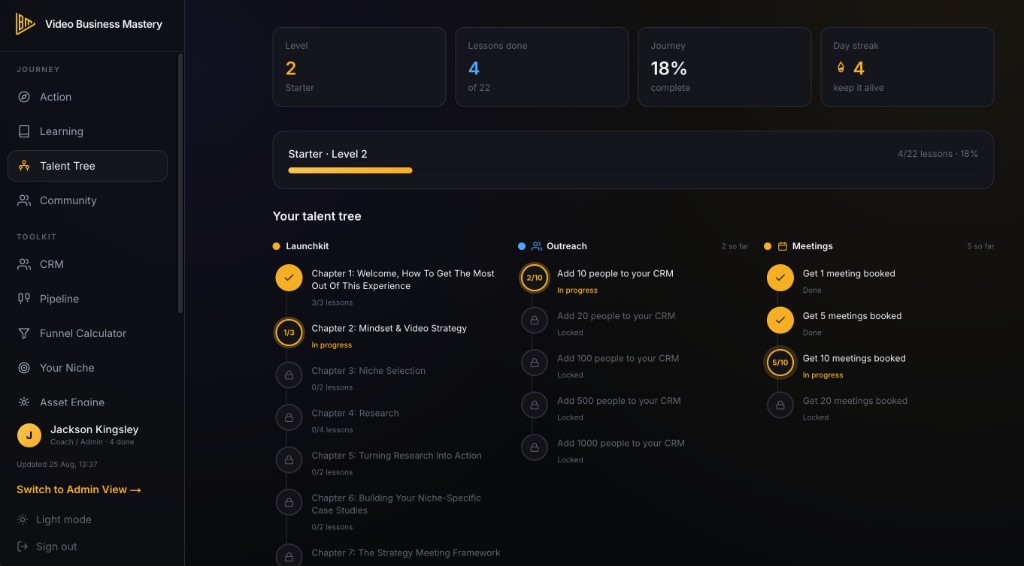Viewport: 1024px width, 566px height.
Task: Open the Funnel Calculator
Action: [x=88, y=334]
